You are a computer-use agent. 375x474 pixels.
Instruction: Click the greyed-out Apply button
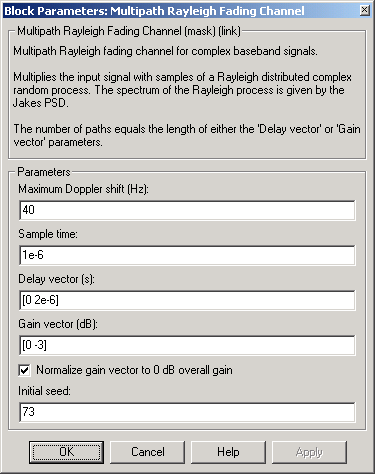pos(309,452)
